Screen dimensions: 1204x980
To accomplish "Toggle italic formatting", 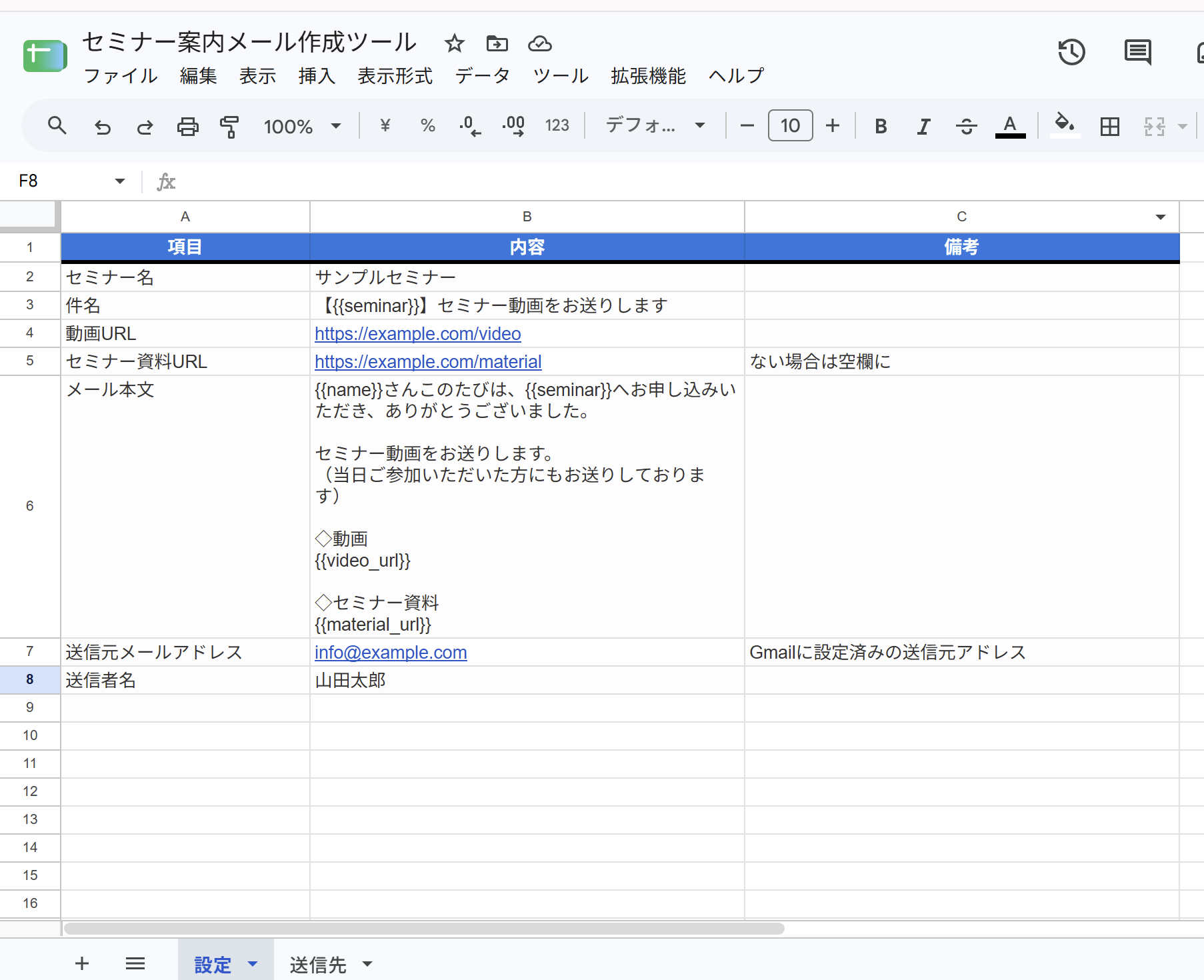I will tap(923, 126).
